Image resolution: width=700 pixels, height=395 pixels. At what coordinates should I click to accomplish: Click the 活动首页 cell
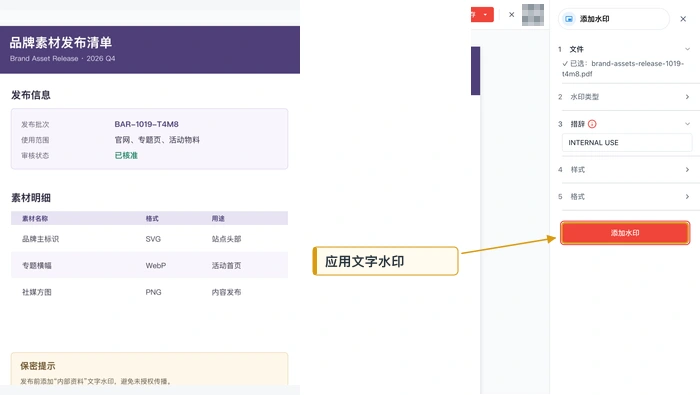(x=226, y=266)
